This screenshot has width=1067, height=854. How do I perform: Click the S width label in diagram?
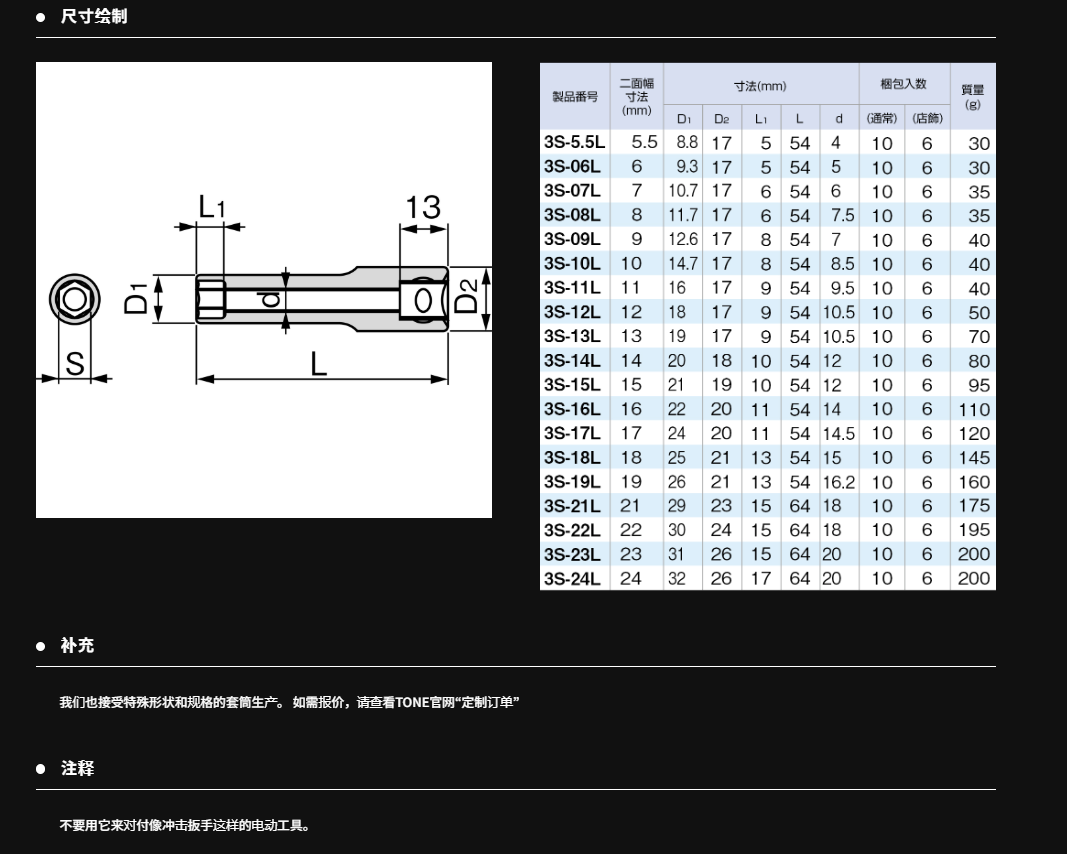click(75, 365)
